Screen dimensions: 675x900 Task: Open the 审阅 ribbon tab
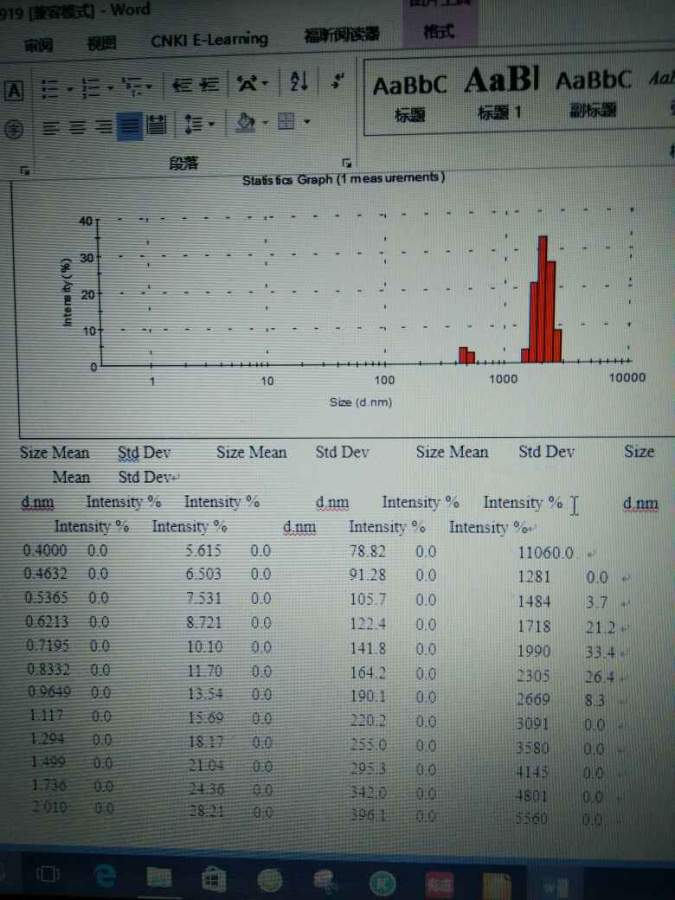pos(39,45)
